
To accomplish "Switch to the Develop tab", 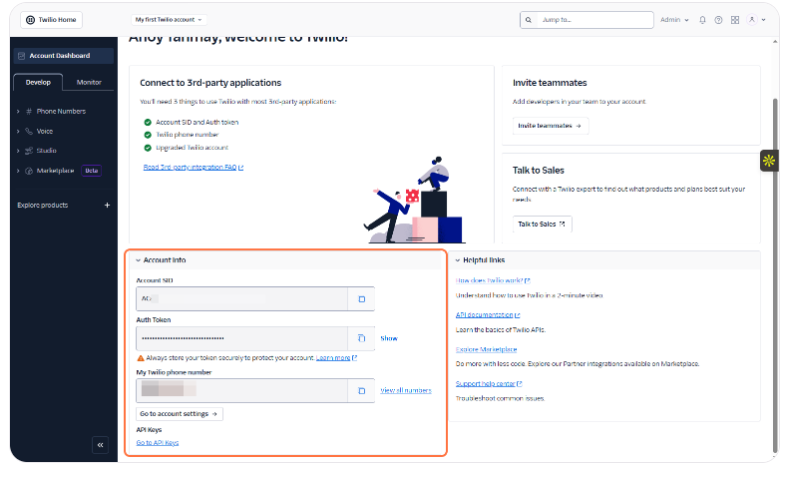I will 38,82.
